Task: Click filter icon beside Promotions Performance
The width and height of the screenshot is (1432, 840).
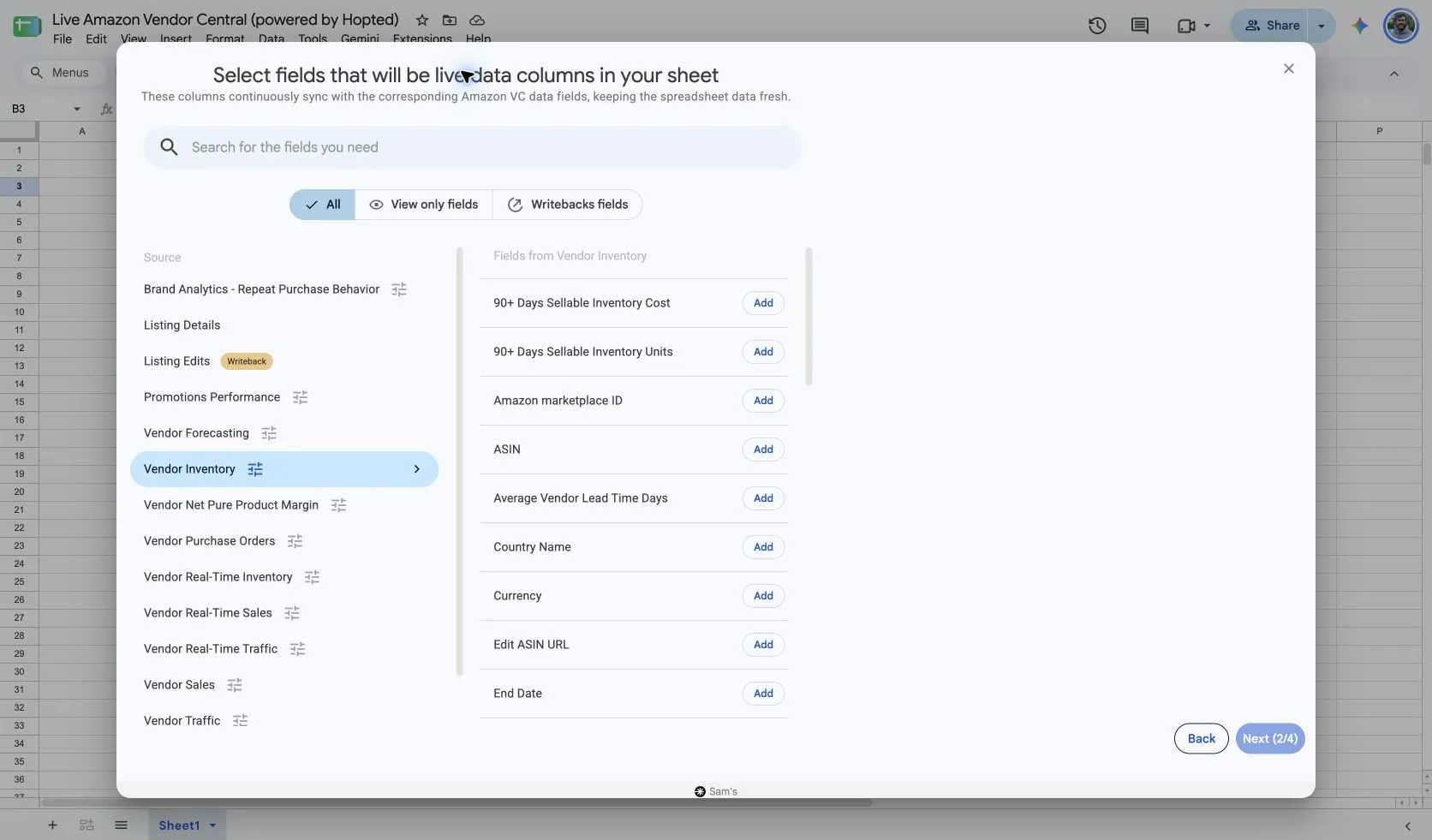Action: [300, 397]
